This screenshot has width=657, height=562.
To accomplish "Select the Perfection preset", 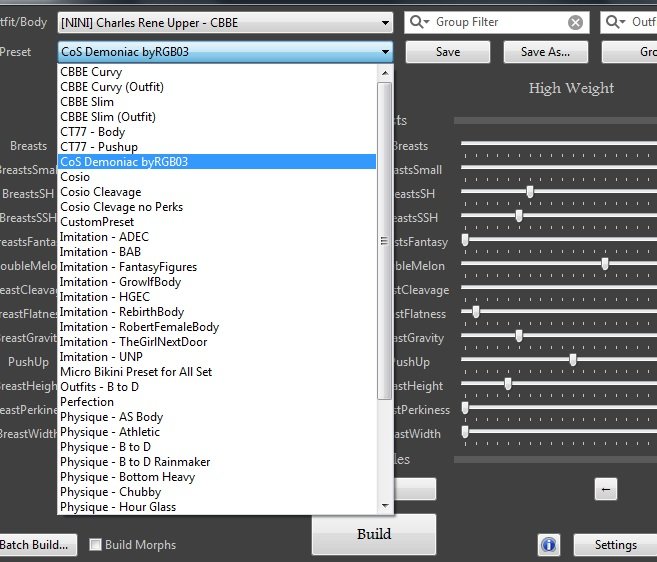I will pos(217,402).
